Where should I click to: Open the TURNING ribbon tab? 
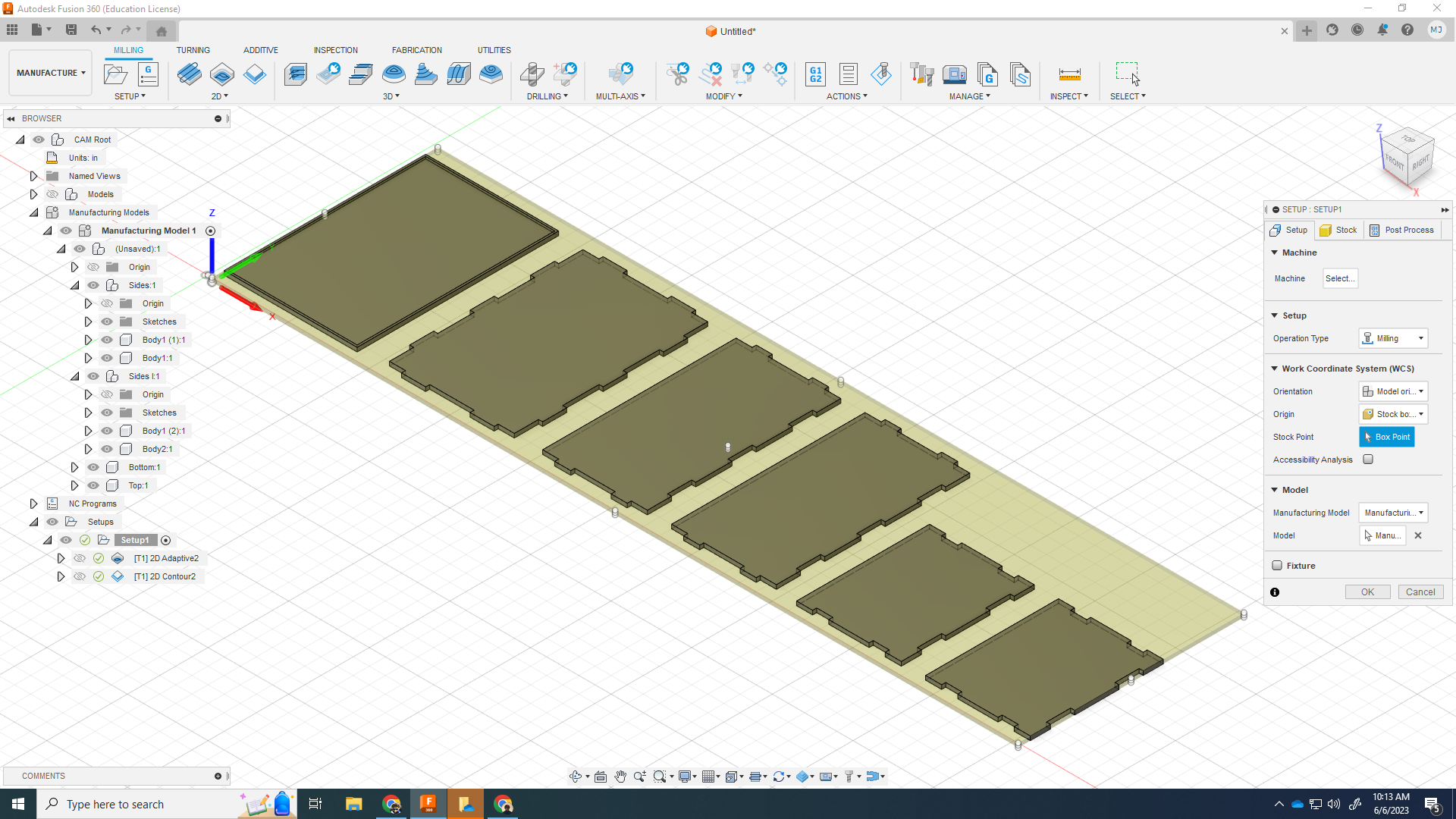pyautogui.click(x=193, y=50)
